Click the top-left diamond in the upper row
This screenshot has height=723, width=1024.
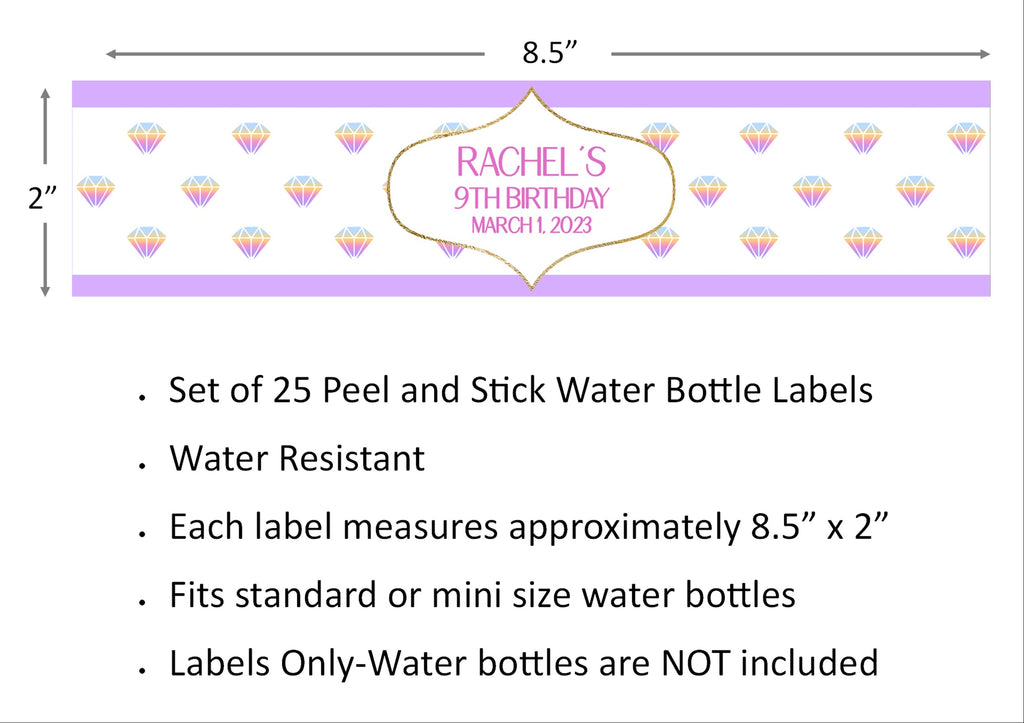146,138
